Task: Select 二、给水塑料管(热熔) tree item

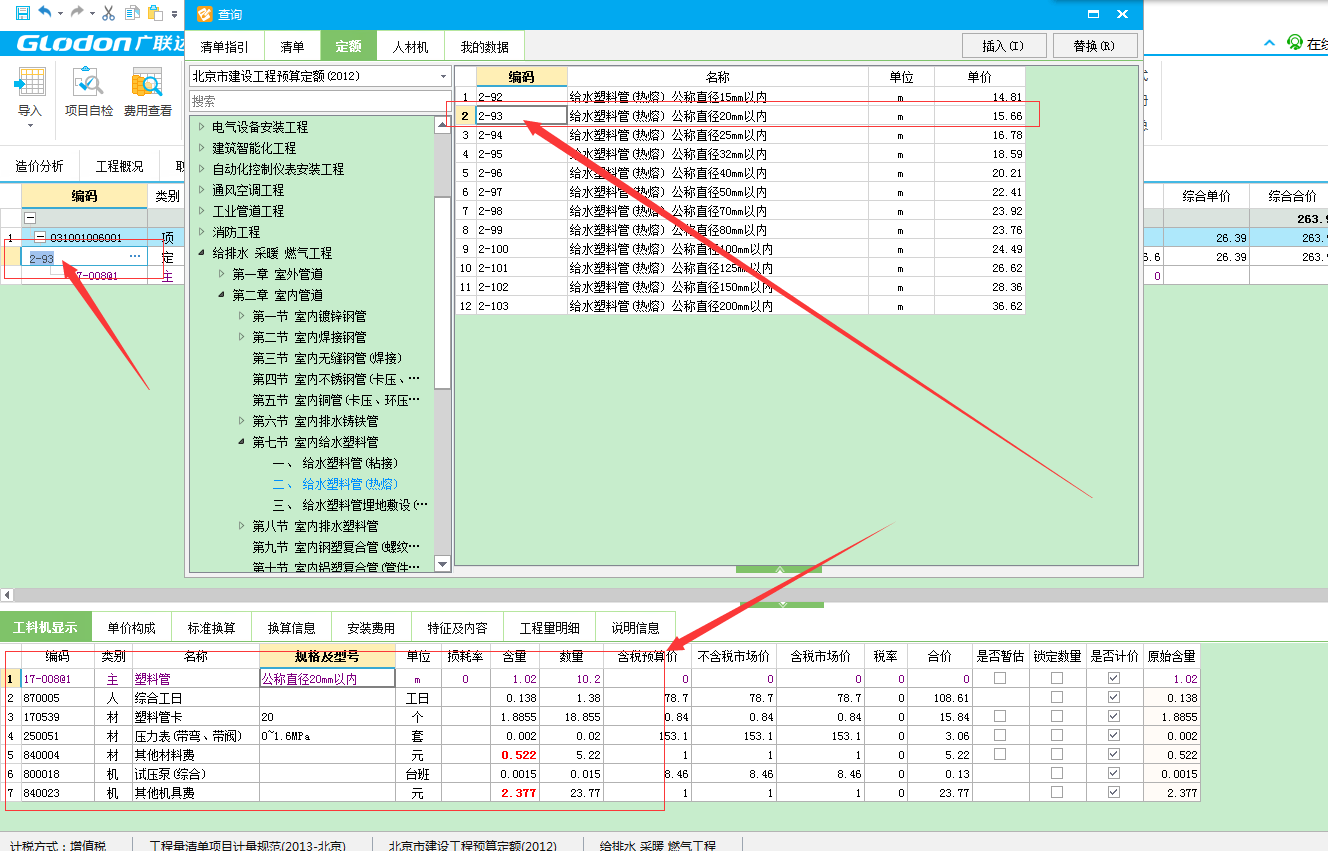Action: [336, 484]
